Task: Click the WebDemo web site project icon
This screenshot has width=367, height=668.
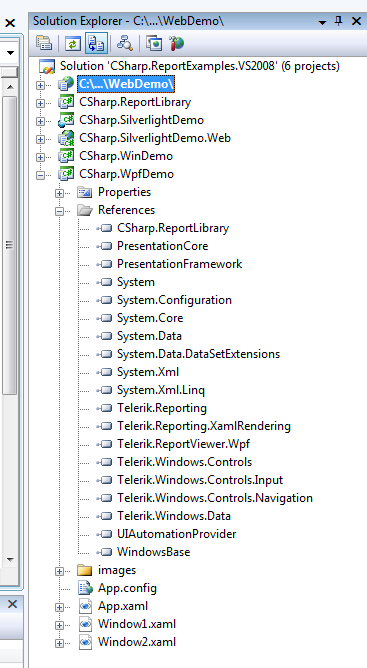Action: (66, 84)
